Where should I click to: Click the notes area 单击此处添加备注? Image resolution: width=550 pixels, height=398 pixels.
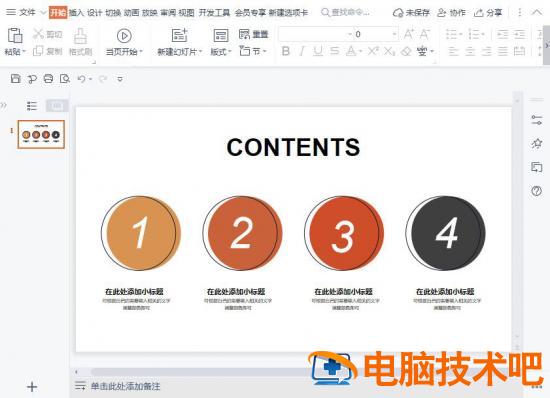click(125, 386)
